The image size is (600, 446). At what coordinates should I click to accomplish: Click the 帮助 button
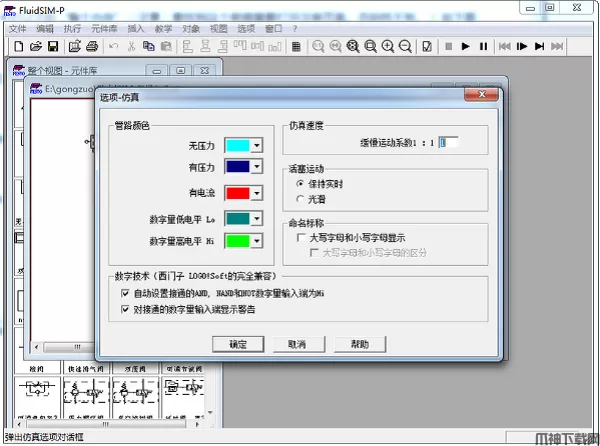tap(360, 344)
